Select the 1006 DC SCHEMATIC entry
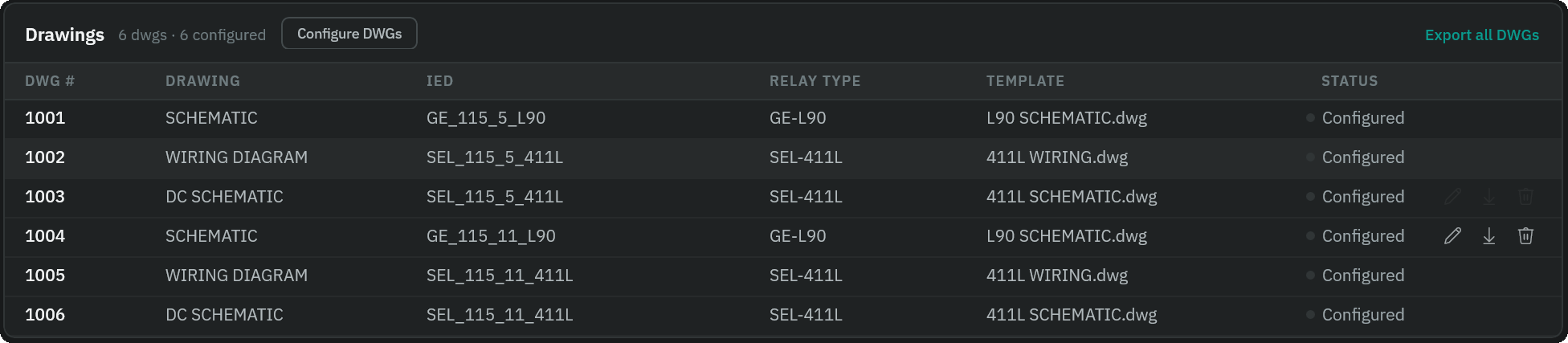1568x343 pixels. 784,315
